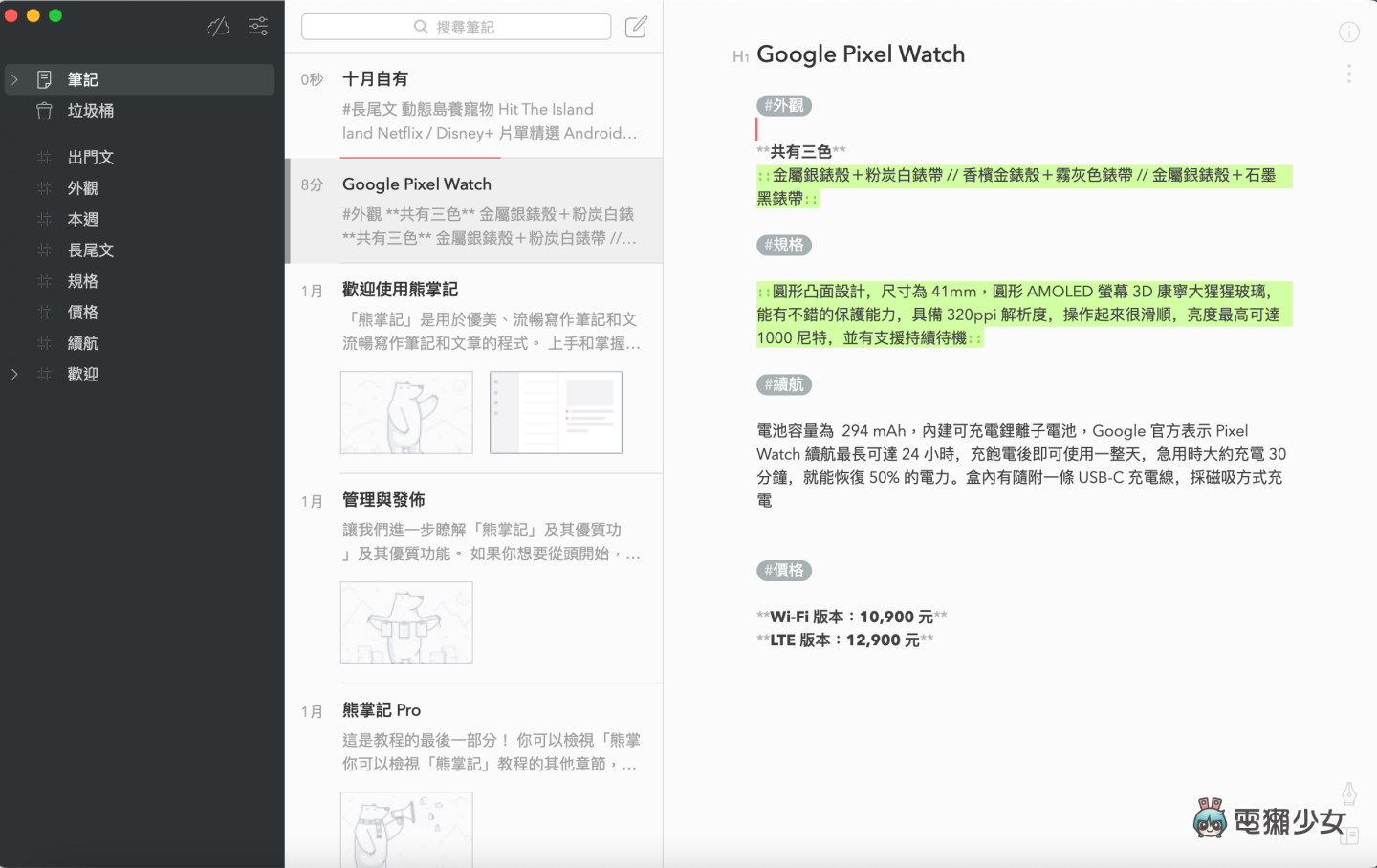The width and height of the screenshot is (1377, 868).
Task: Click the 垃圾桶 trash bin icon
Action: point(44,111)
